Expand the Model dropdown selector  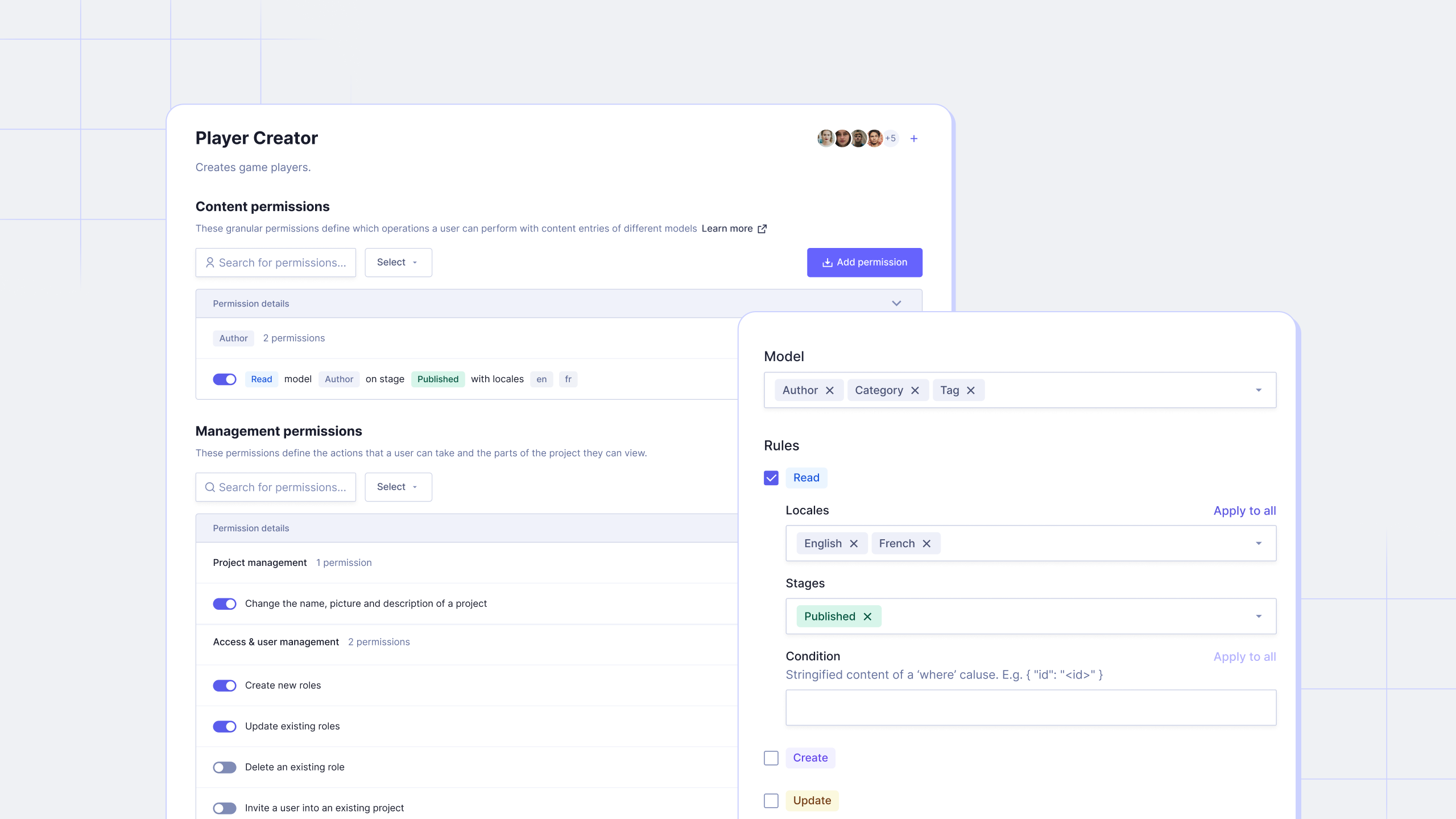coord(1258,389)
